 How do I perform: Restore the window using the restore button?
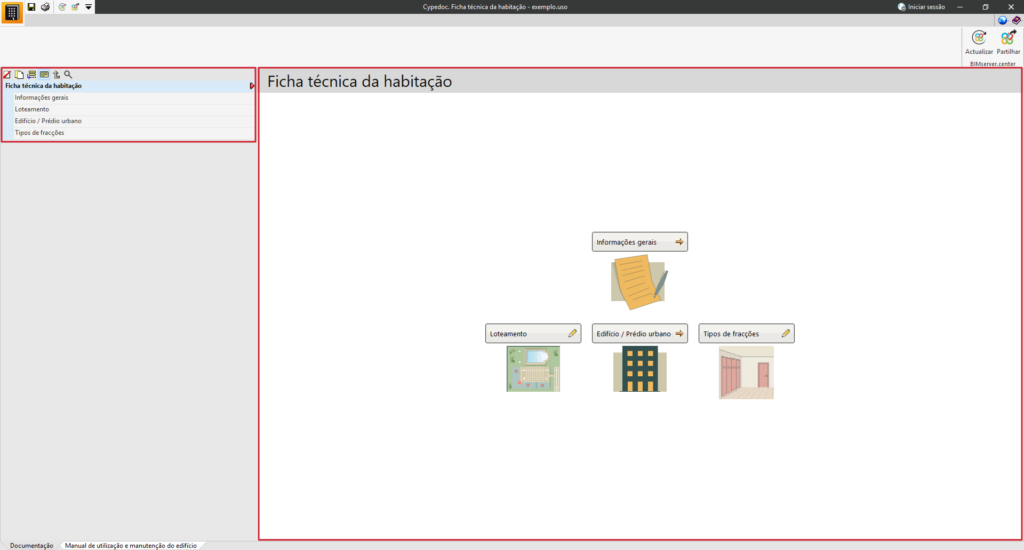click(x=985, y=7)
